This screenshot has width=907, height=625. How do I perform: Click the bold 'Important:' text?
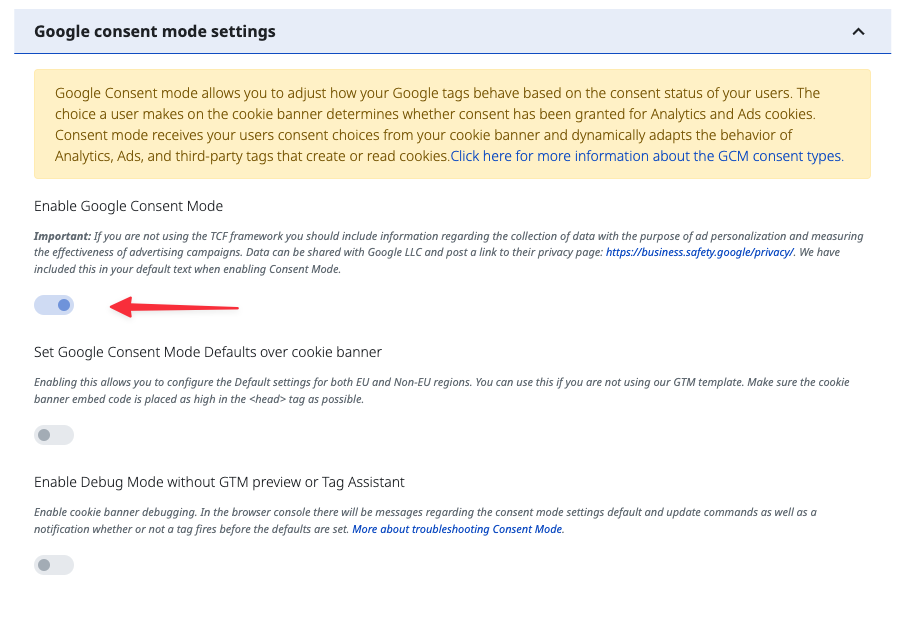click(62, 236)
